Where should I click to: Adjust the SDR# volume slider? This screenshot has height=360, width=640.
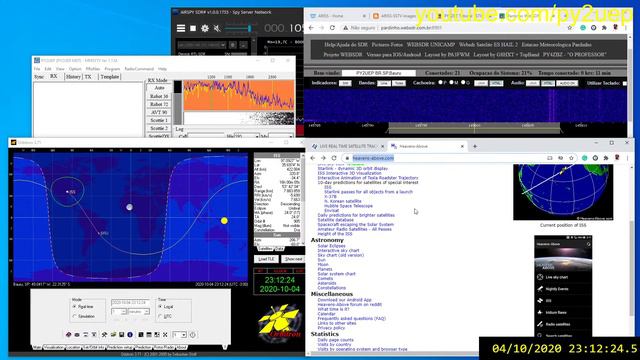[x=238, y=28]
